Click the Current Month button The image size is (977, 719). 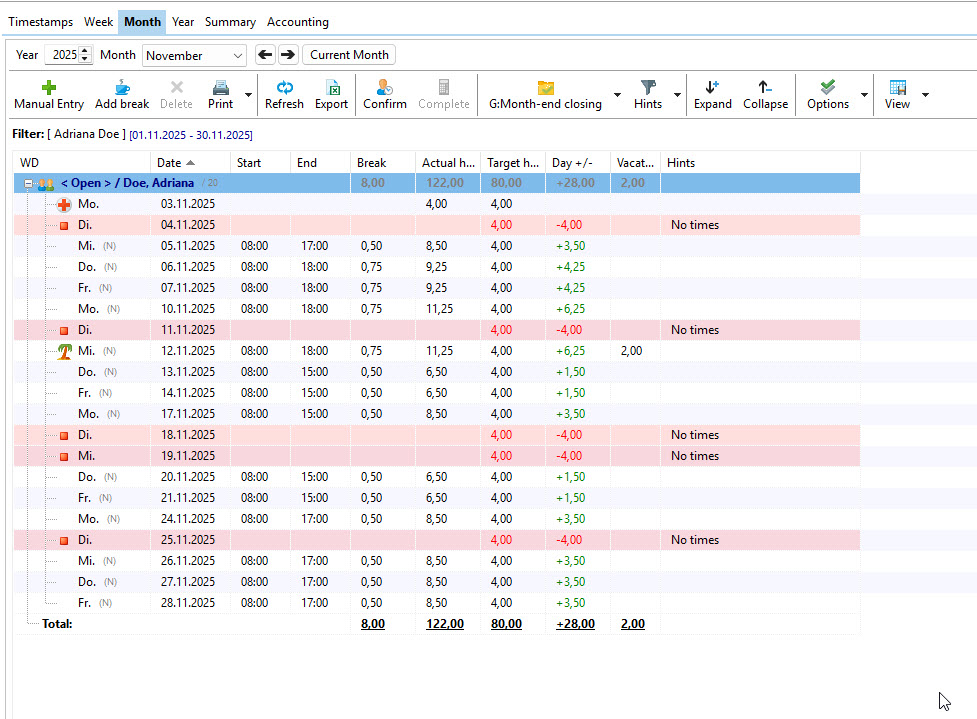coord(349,55)
